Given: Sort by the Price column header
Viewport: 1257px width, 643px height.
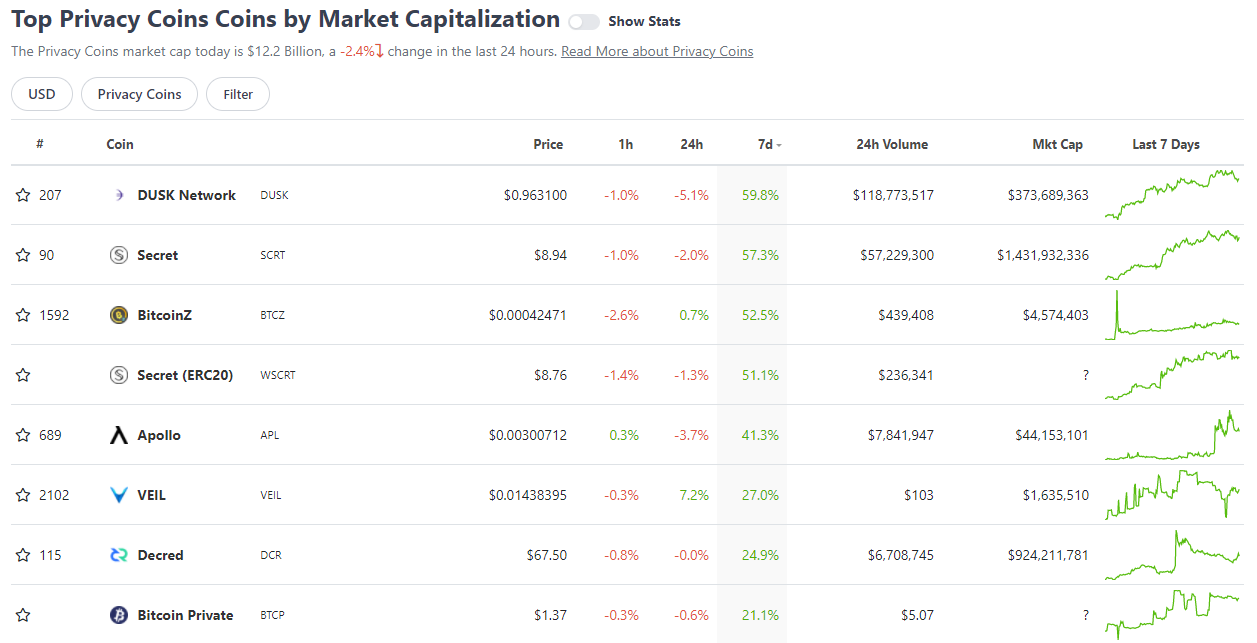Looking at the screenshot, I should click(548, 144).
